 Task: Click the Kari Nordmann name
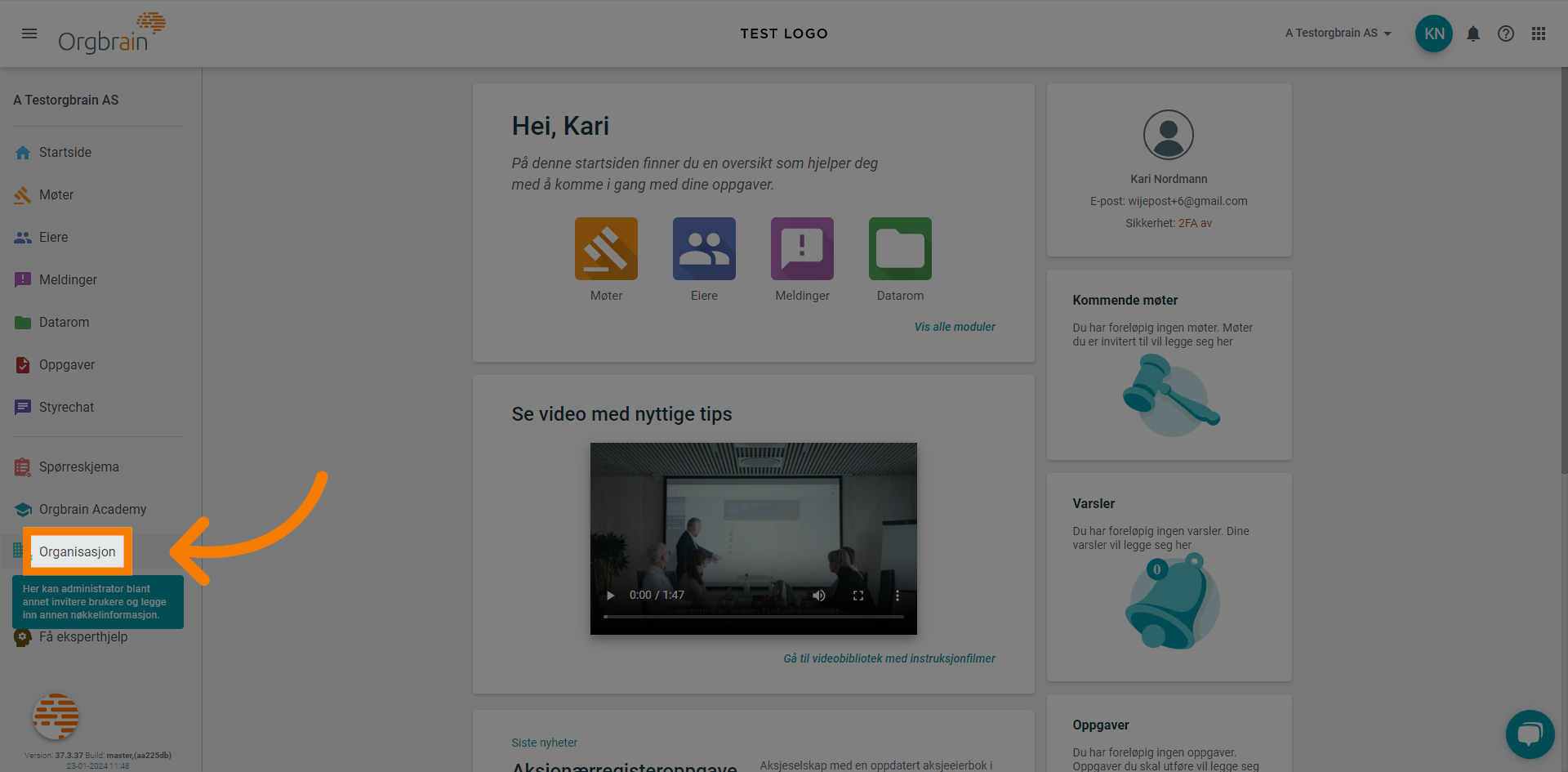1169,179
